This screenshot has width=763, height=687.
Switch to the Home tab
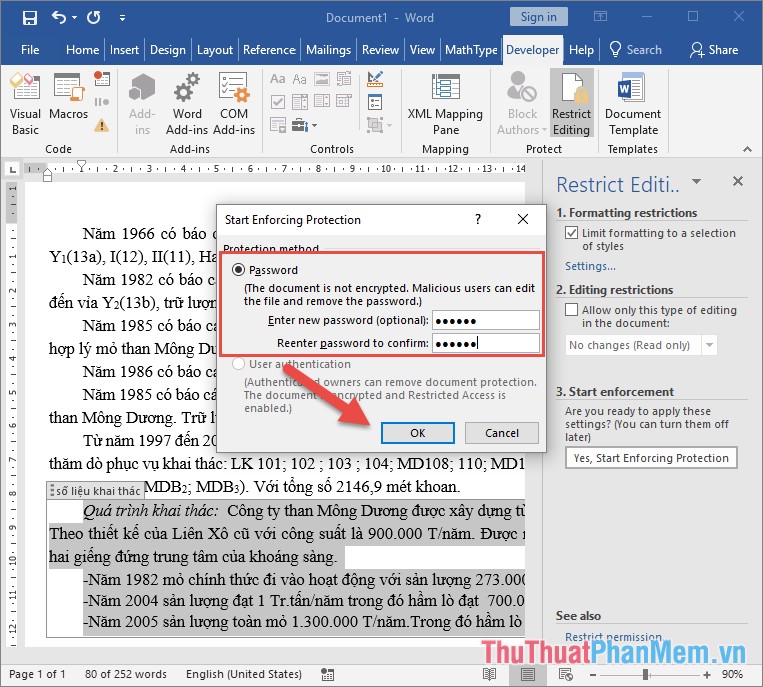(x=82, y=50)
